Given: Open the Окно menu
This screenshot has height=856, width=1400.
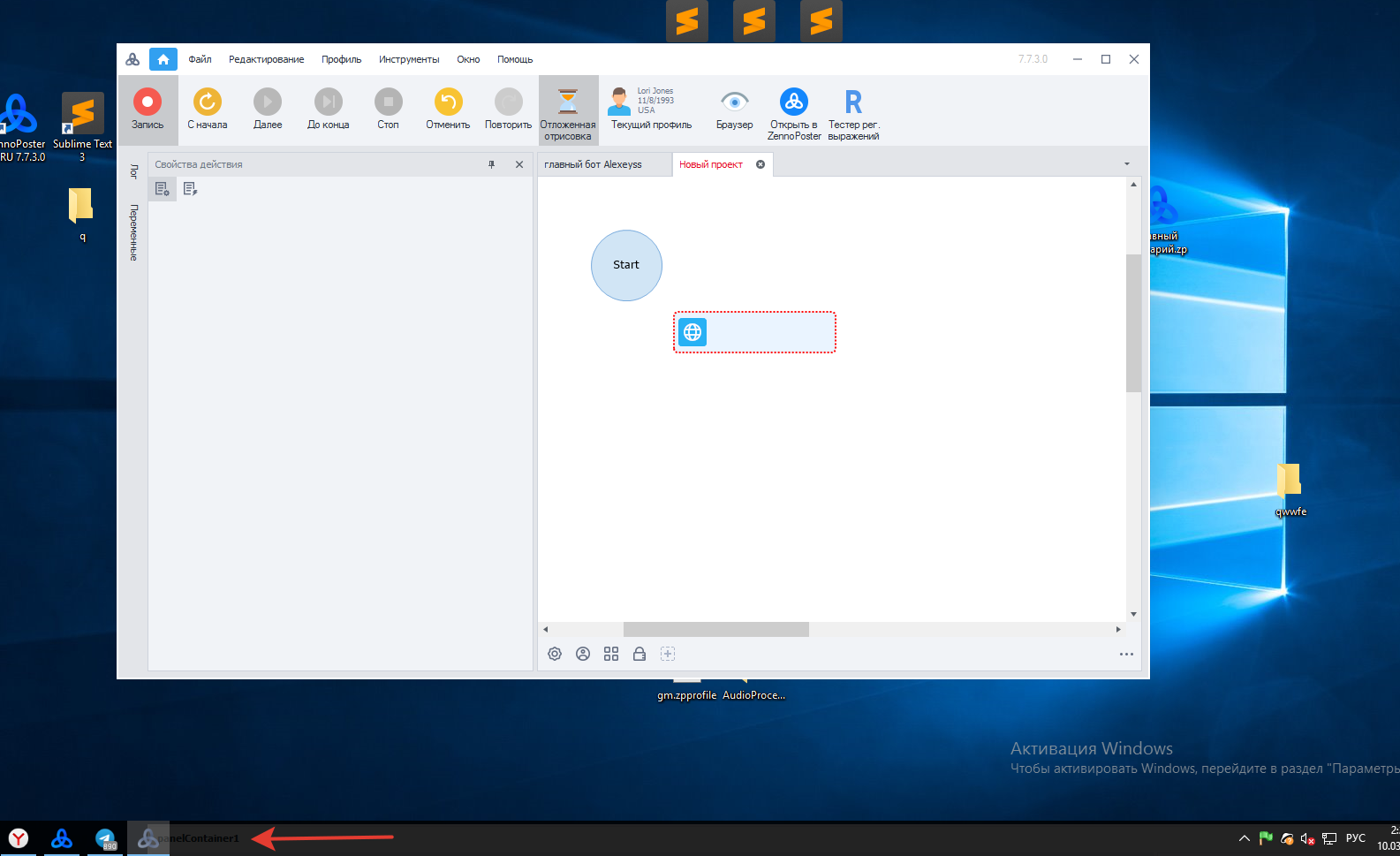Looking at the screenshot, I should [x=468, y=59].
